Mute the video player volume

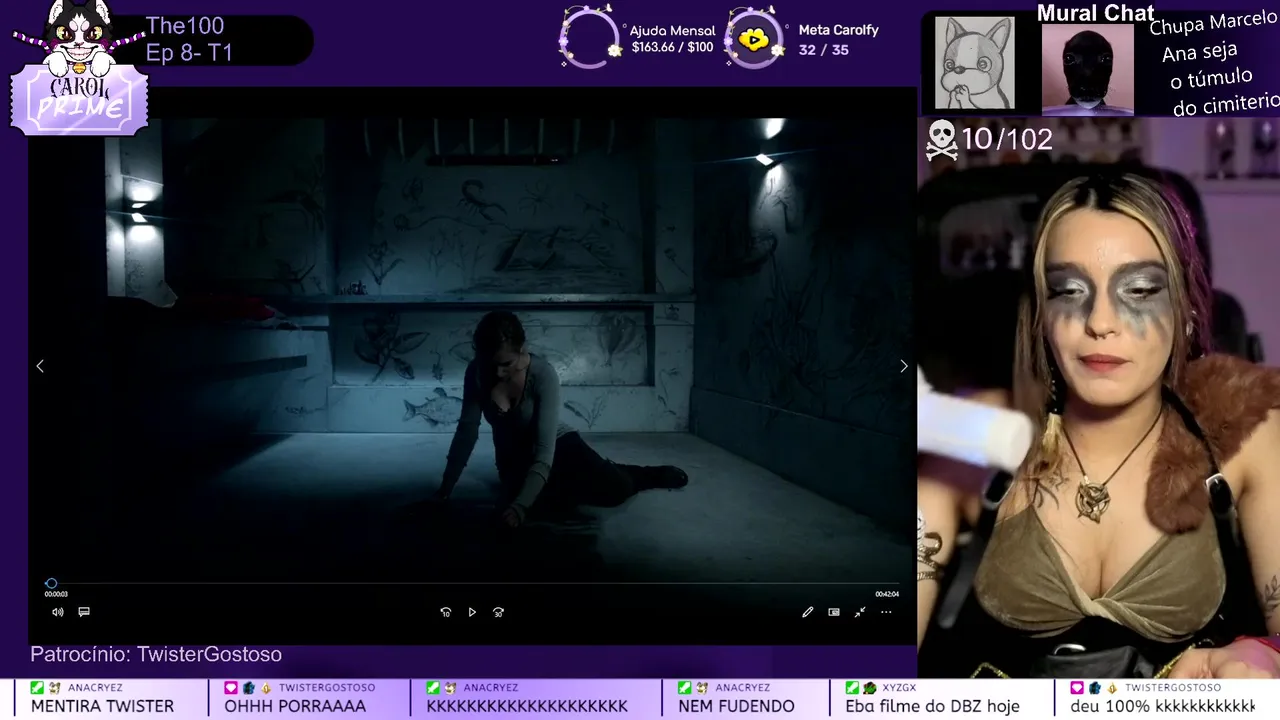pos(58,612)
